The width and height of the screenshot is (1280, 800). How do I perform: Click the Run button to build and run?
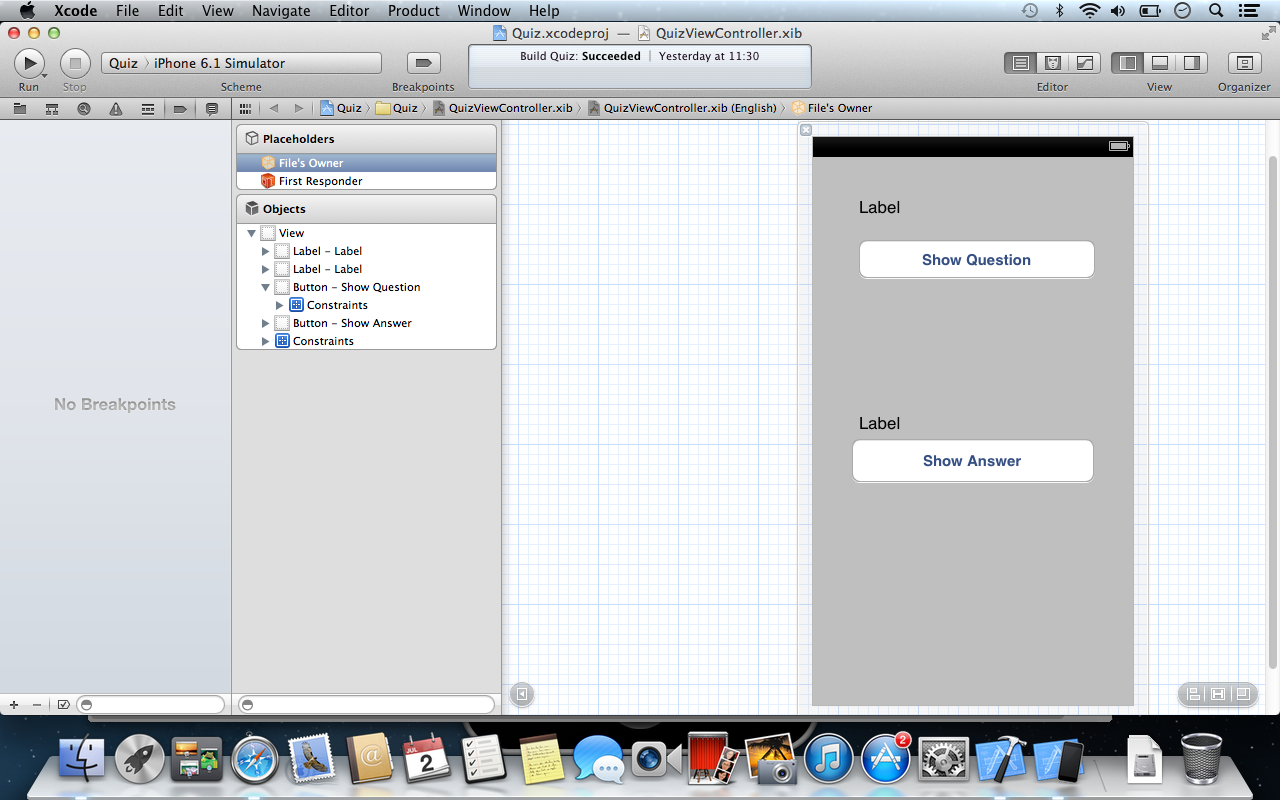(x=29, y=63)
